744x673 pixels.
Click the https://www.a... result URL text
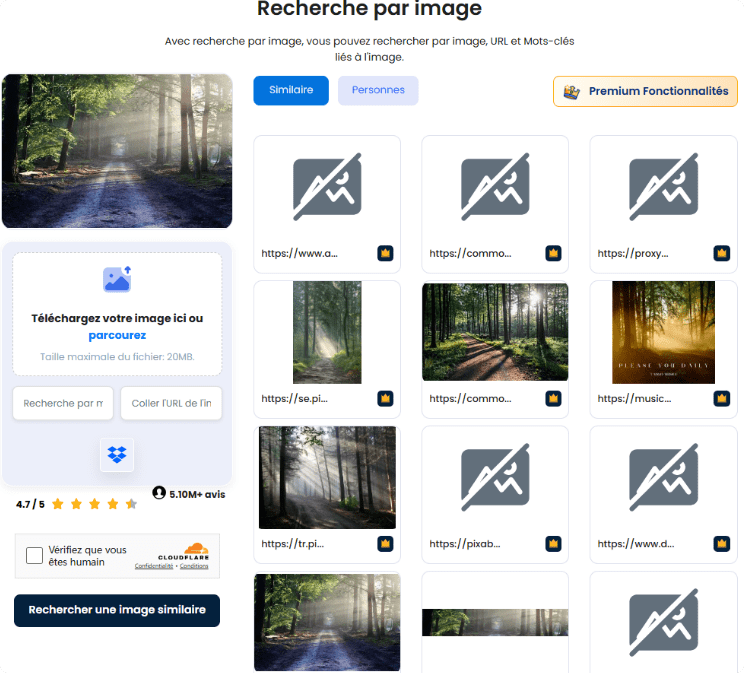tap(299, 253)
